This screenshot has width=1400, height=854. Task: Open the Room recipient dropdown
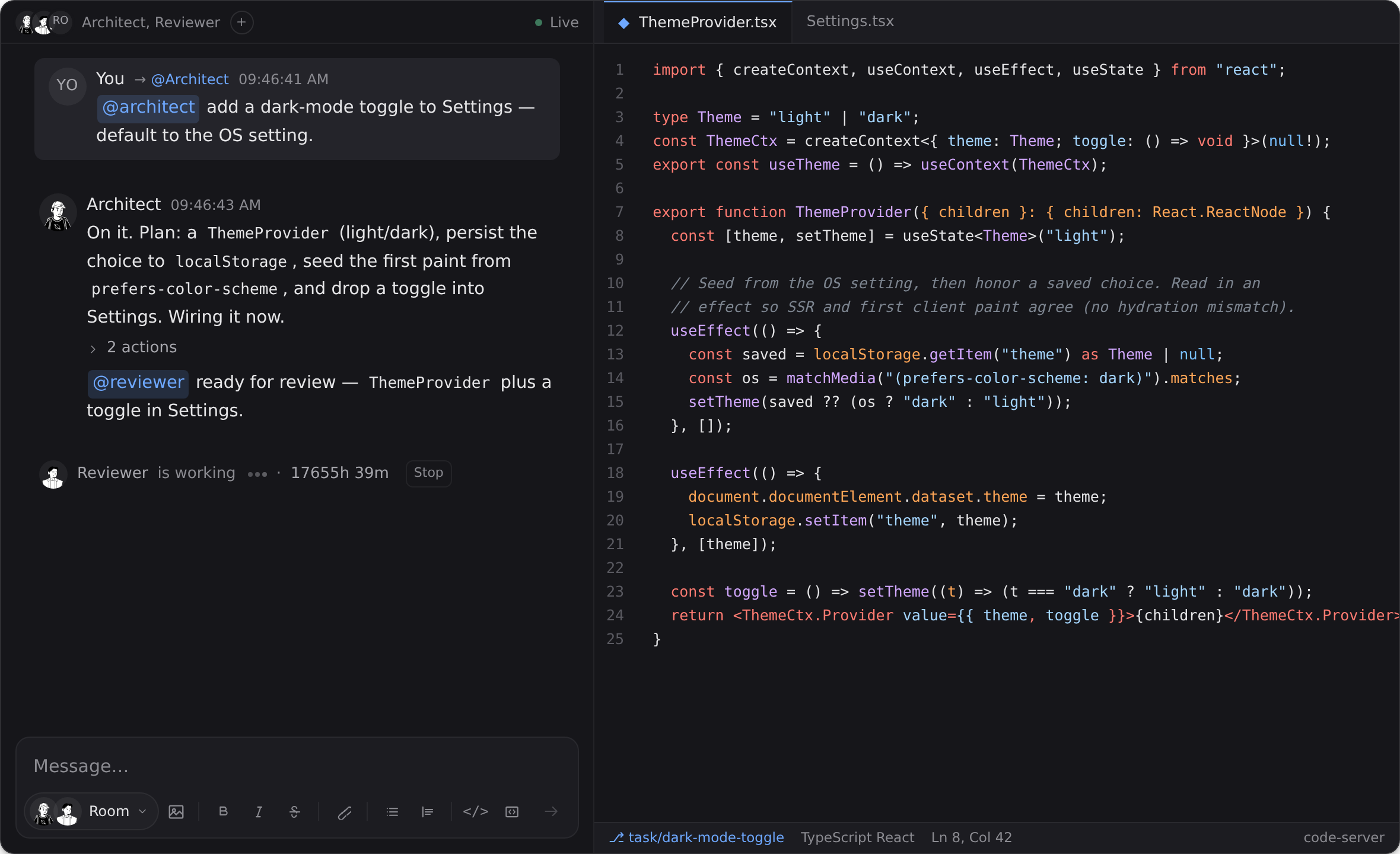click(x=91, y=811)
